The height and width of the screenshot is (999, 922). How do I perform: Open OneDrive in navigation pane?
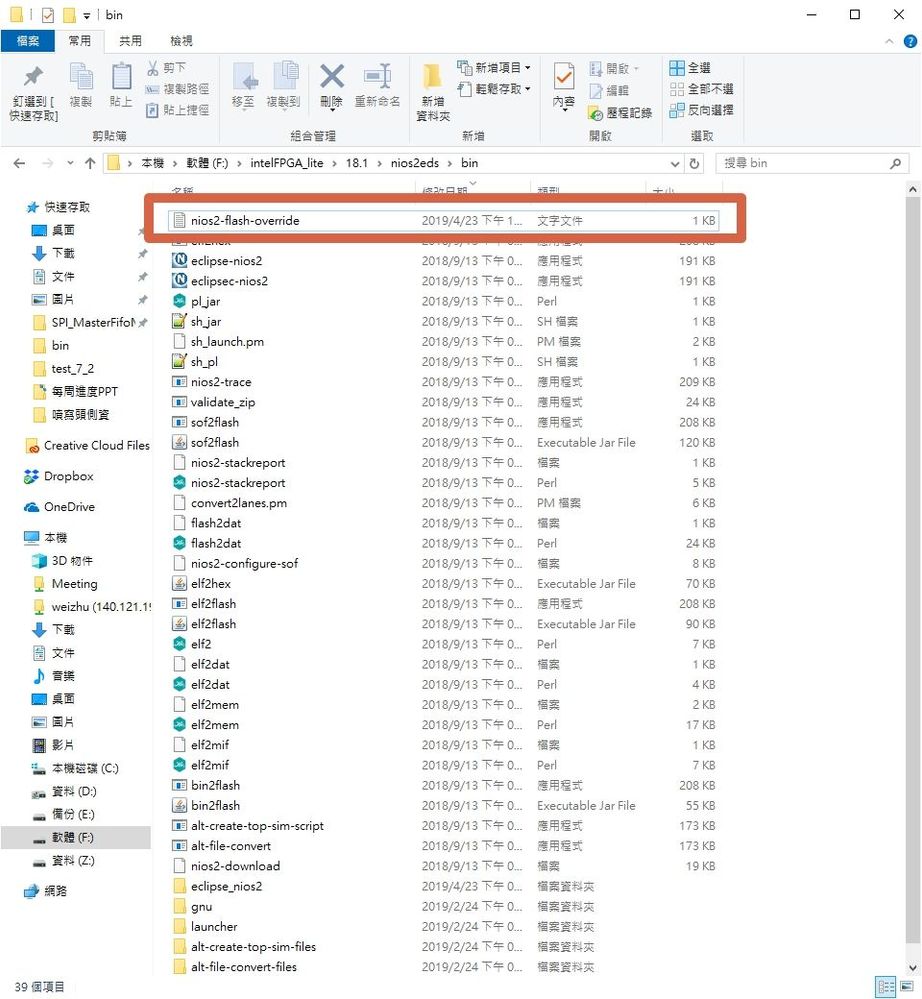59,507
